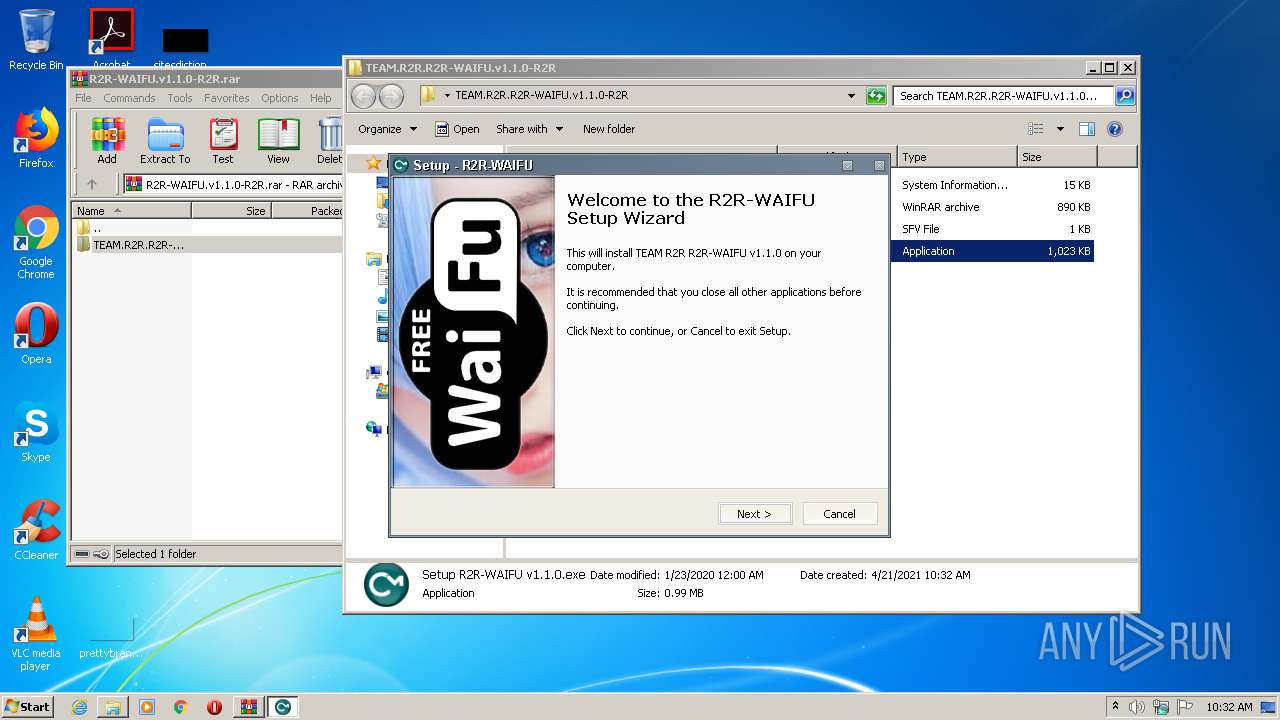Open Windows Media Player from the taskbar
1280x720 pixels.
click(147, 707)
